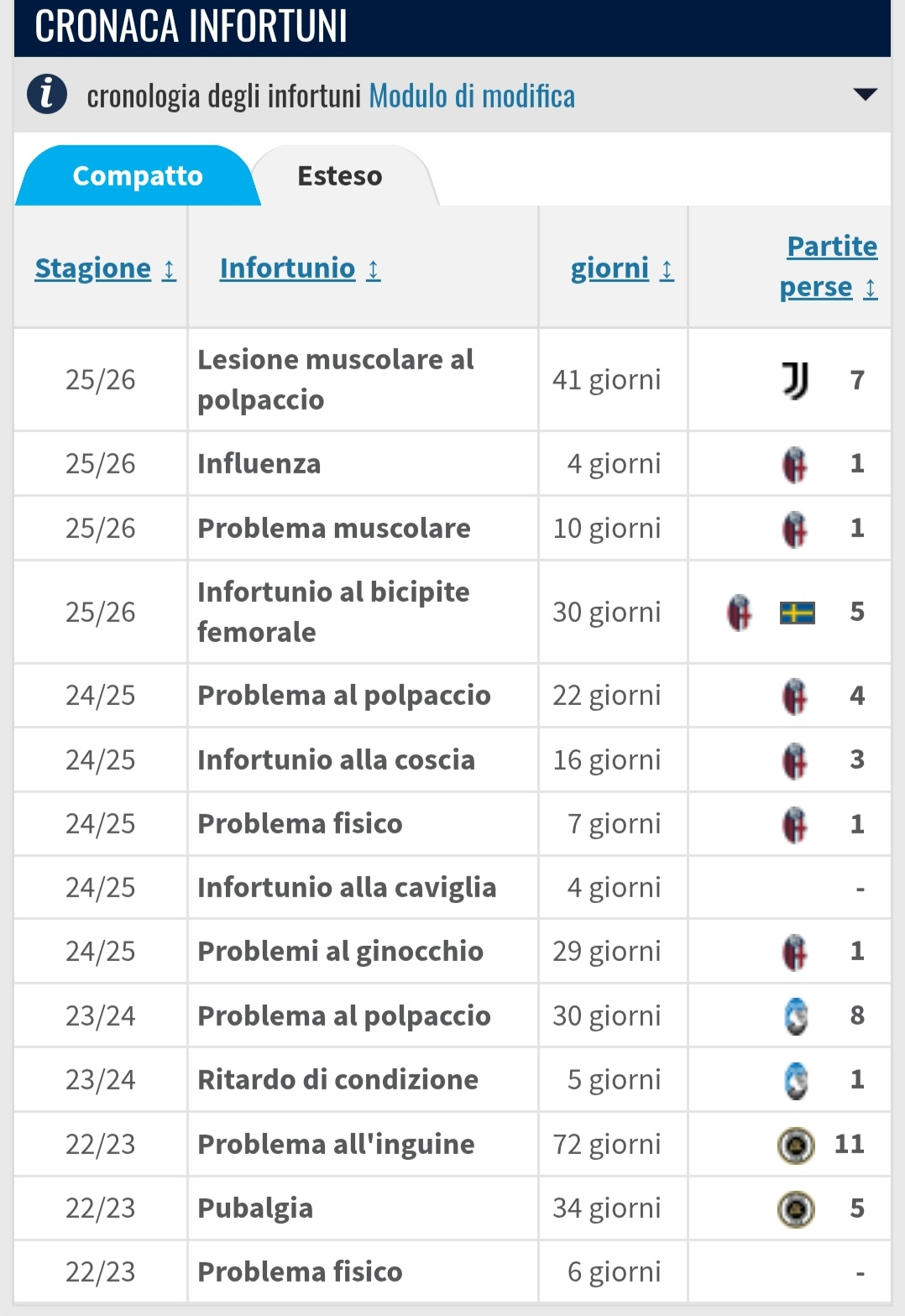Click the Lesione muscolare al polpaccio entry
The image size is (905, 1316).
[336, 379]
